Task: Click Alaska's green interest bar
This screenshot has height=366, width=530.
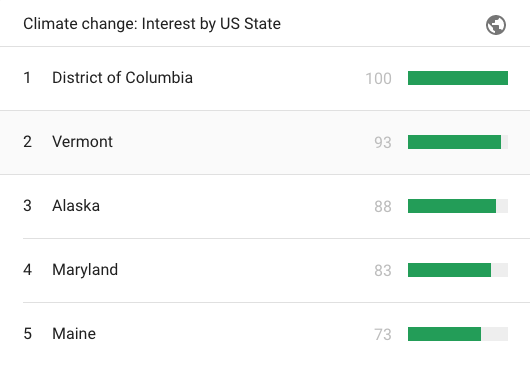Action: tap(452, 206)
